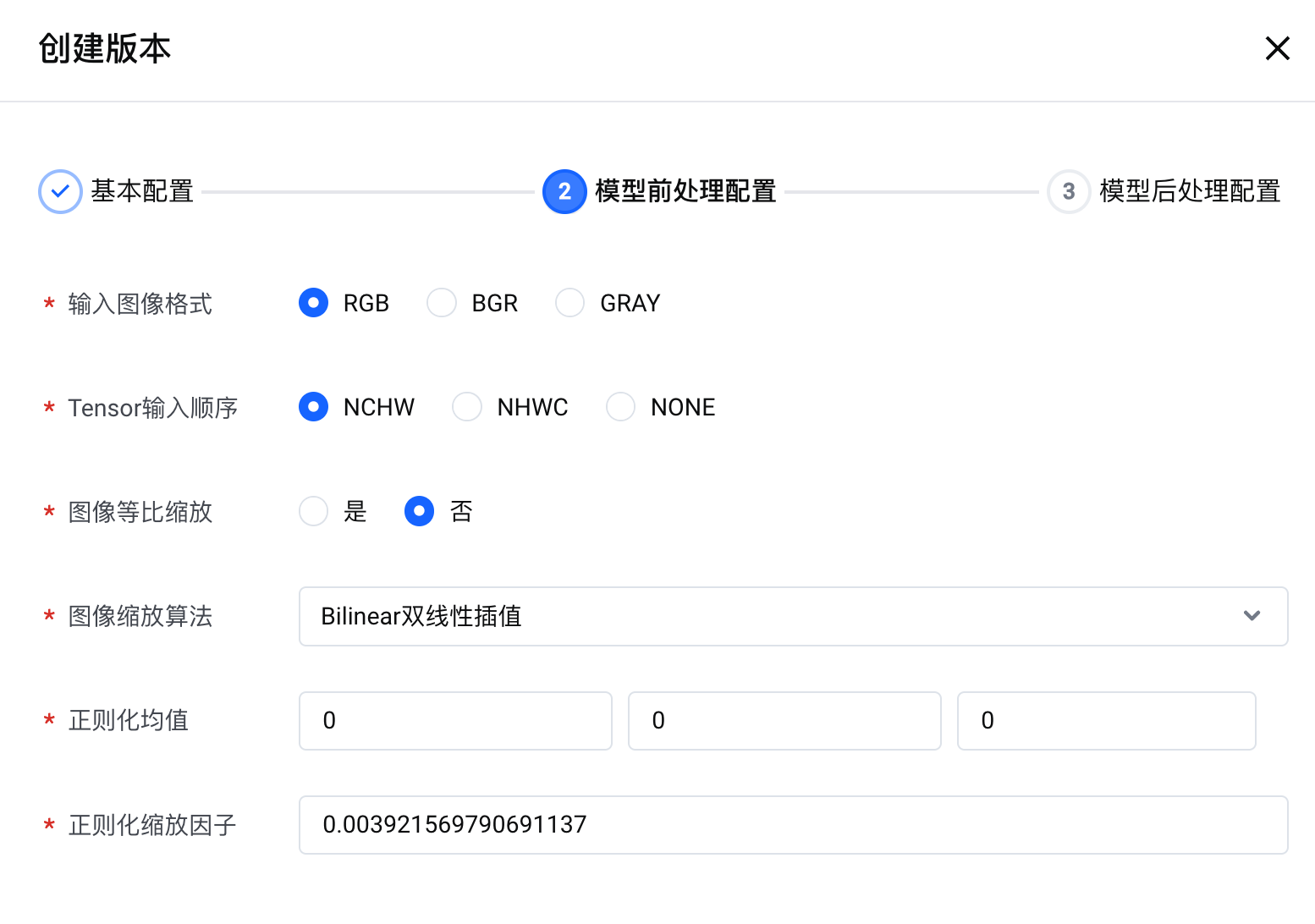Click the chevron arrow of 图像缩放算法 dropdown
This screenshot has height=924, width=1315.
[1252, 616]
